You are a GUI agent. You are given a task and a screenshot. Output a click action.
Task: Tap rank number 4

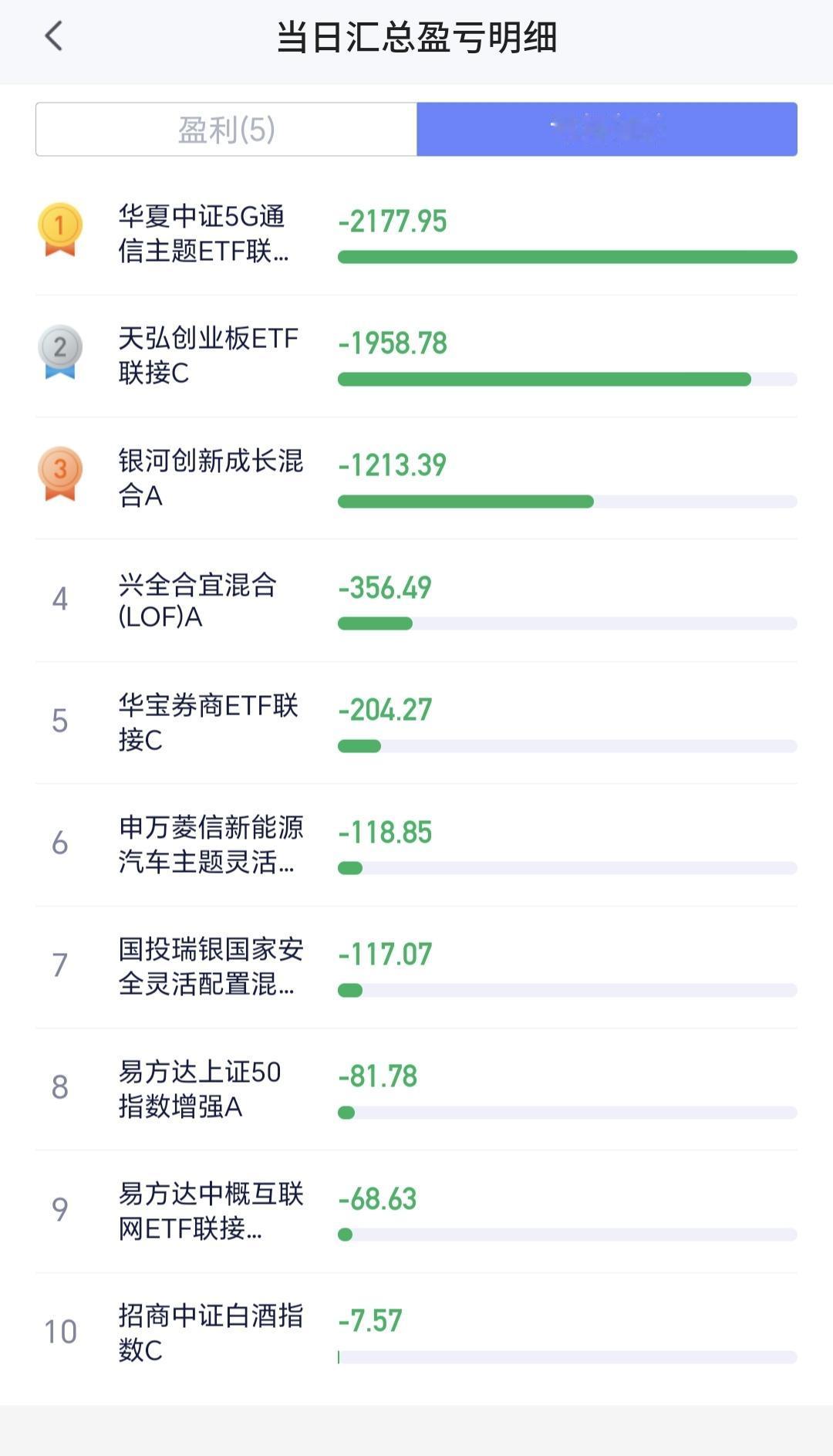pos(60,599)
